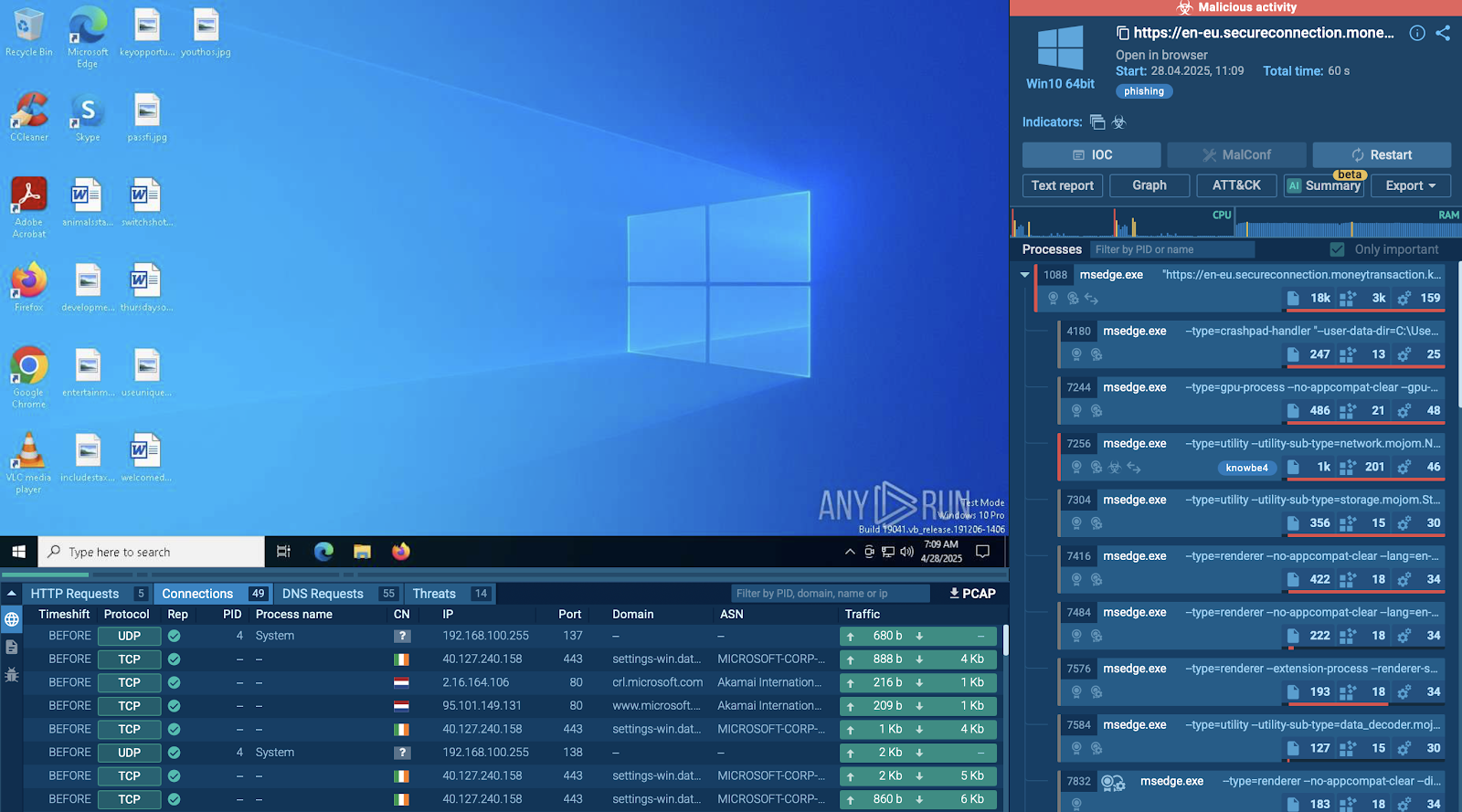The image size is (1462, 812).
Task: Copy the task URL with copy icon
Action: [1123, 33]
